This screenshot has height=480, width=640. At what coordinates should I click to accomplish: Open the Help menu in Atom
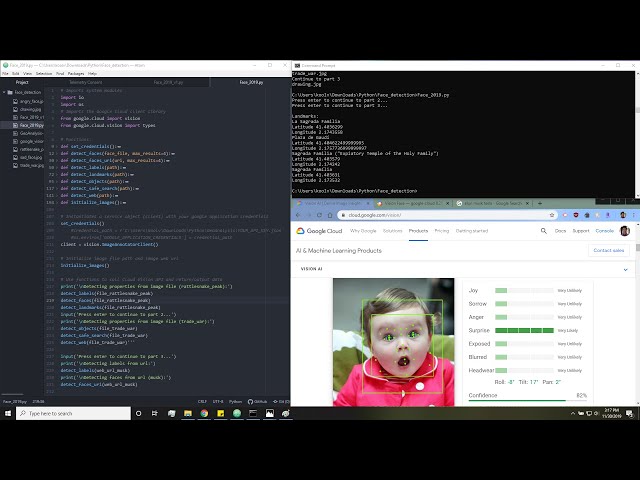[x=93, y=73]
